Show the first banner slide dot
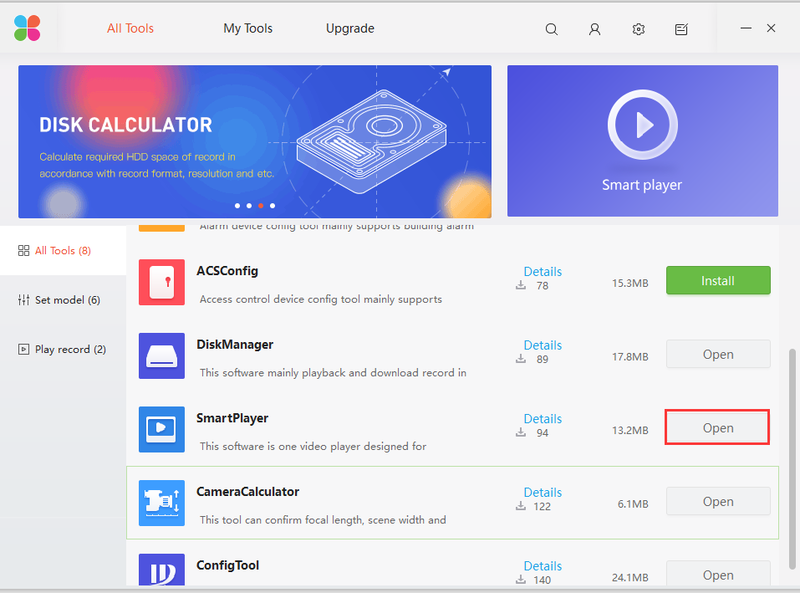Screen dimensions: 800x593 coord(237,206)
